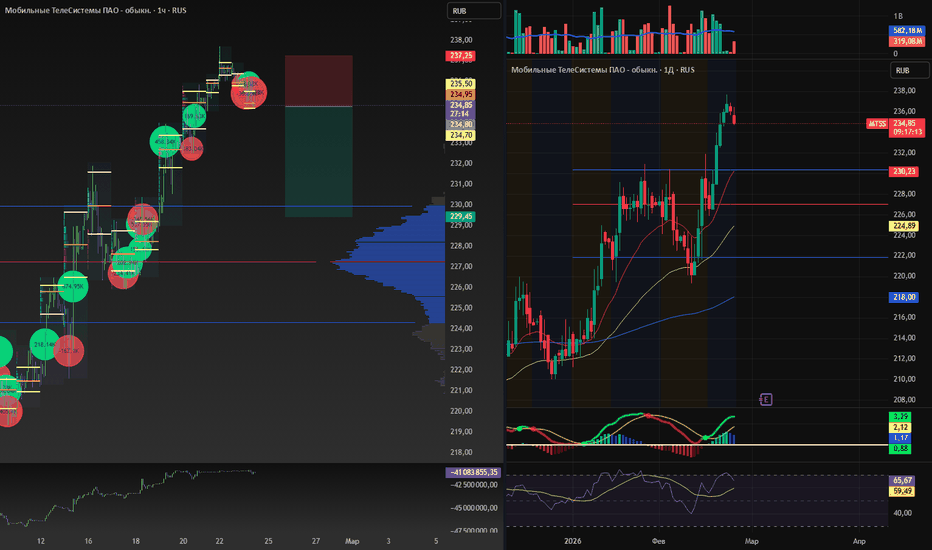Click the purple 234,85 current price label
Screen dimensions: 932x550
461,109
